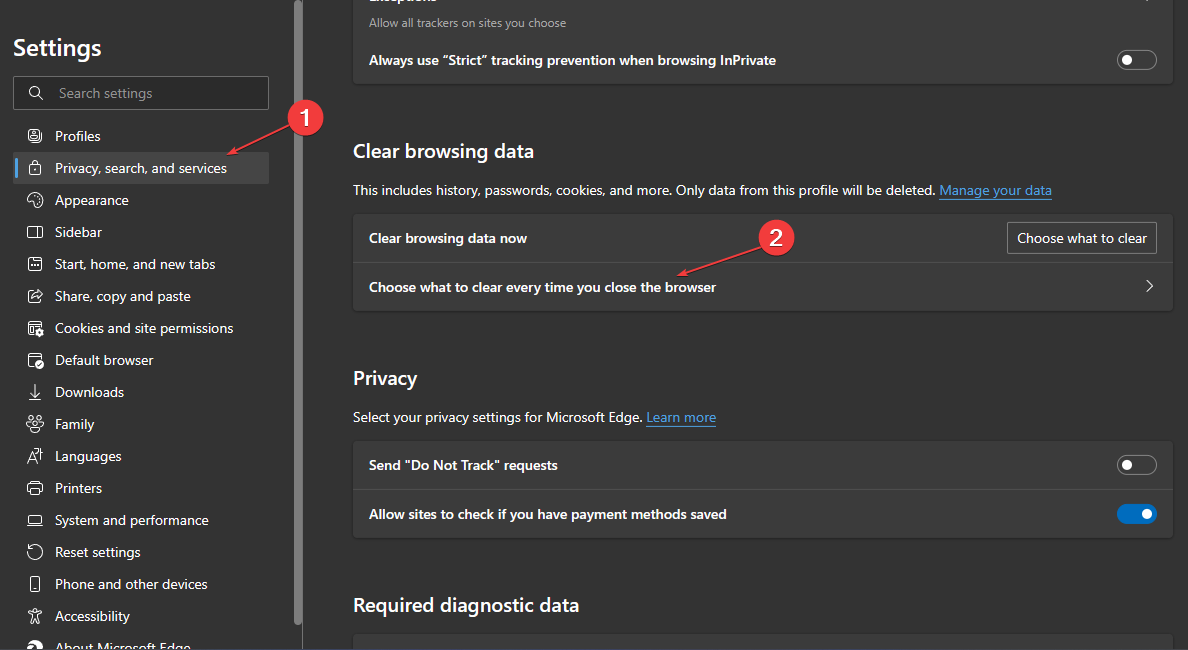The height and width of the screenshot is (650, 1188).
Task: Disable payment methods saved check toggle
Action: [1136, 514]
